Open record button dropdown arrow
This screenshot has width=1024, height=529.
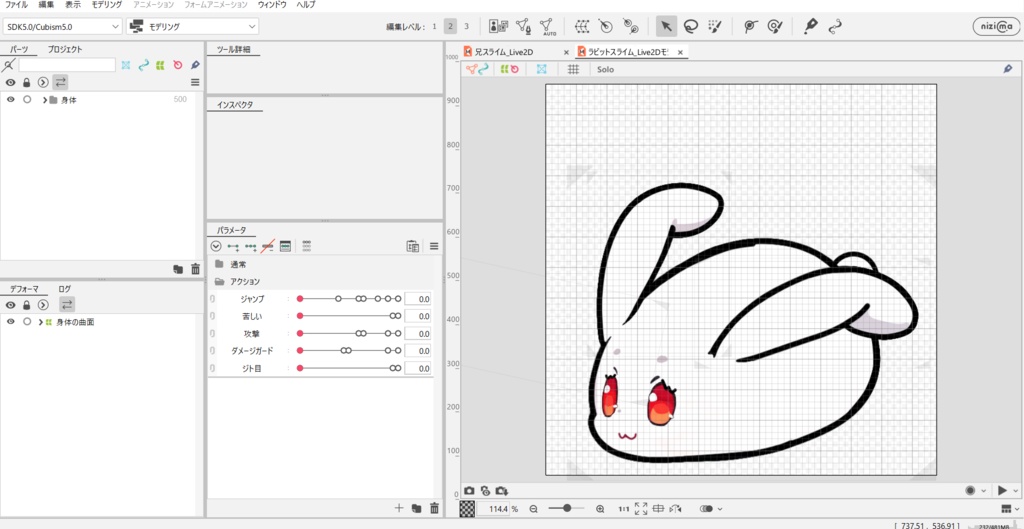coord(984,490)
